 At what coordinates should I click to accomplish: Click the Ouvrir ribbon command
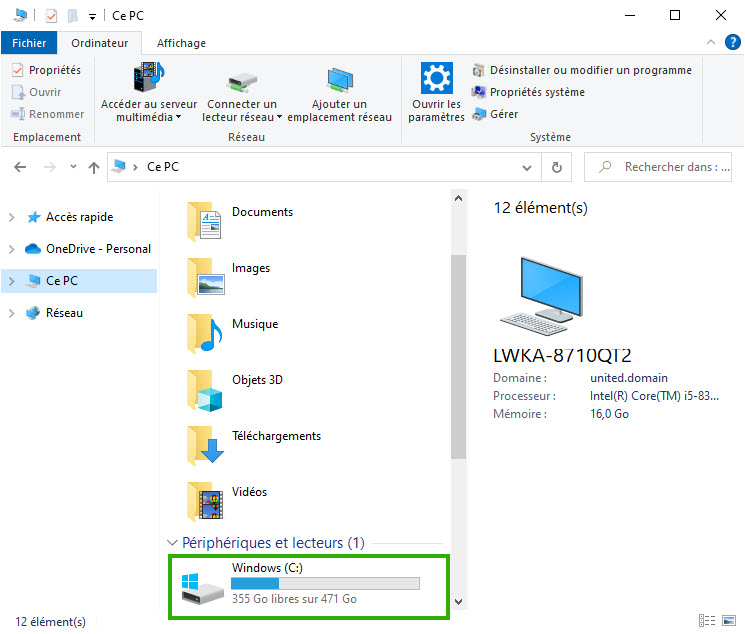[37, 92]
